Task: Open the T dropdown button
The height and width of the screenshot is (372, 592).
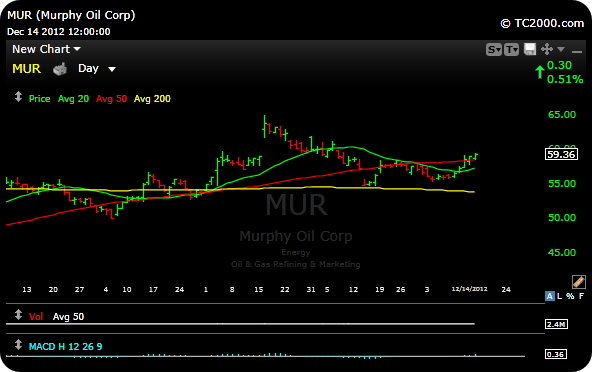Action: click(511, 49)
